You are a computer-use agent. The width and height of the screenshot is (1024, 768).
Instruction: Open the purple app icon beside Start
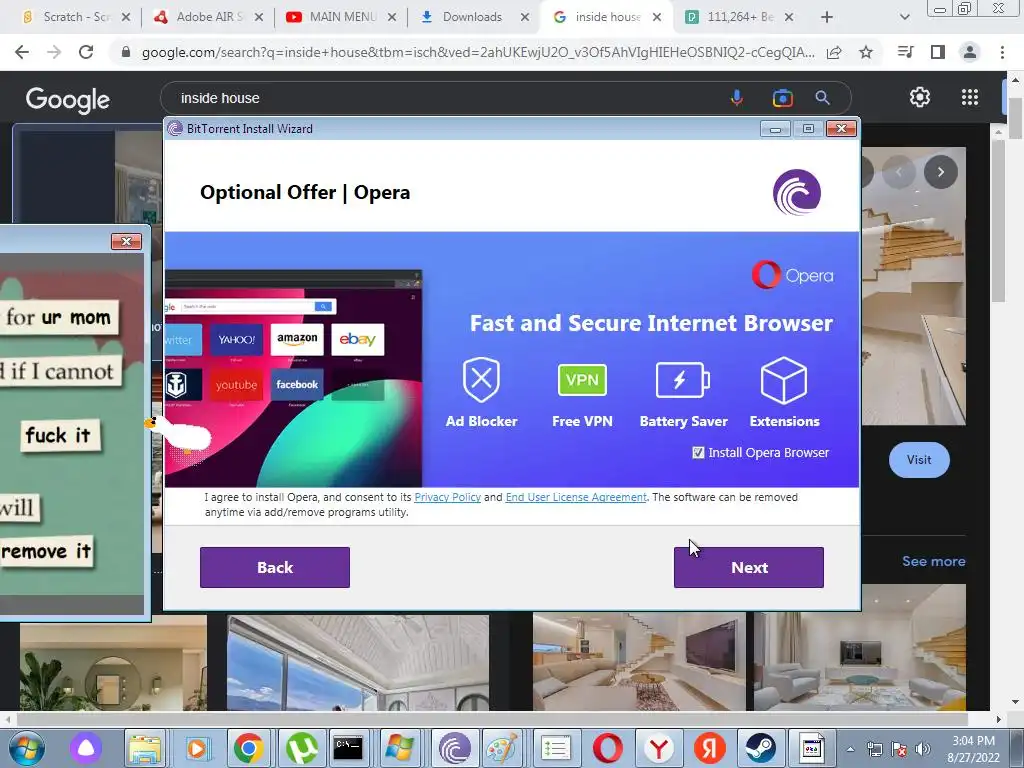tap(86, 748)
